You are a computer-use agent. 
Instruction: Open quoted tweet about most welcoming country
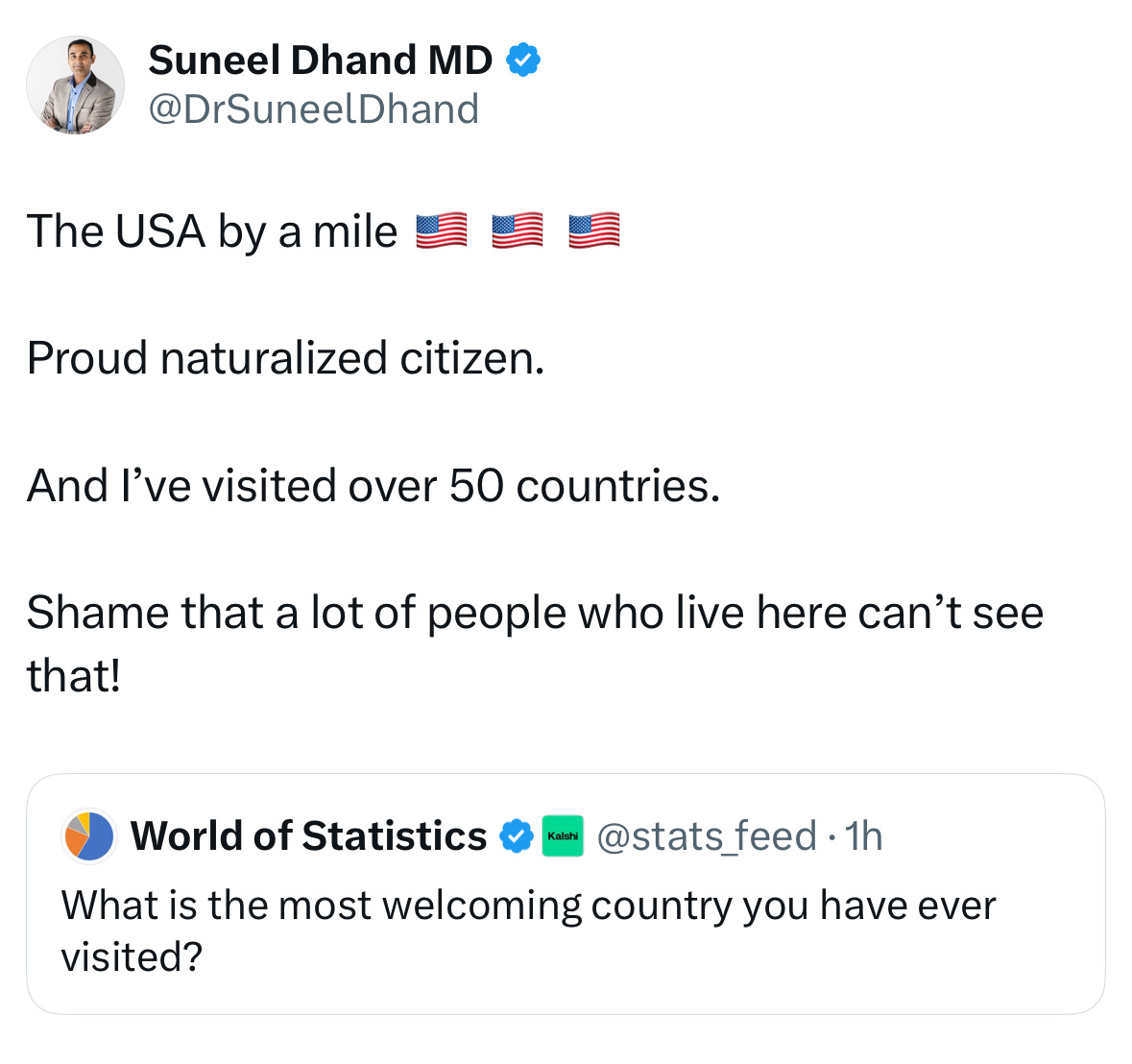click(566, 894)
